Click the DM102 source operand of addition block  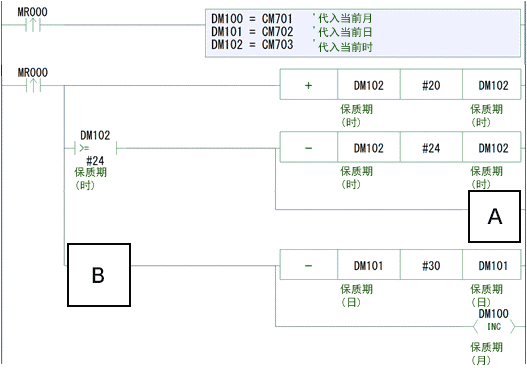tap(369, 85)
